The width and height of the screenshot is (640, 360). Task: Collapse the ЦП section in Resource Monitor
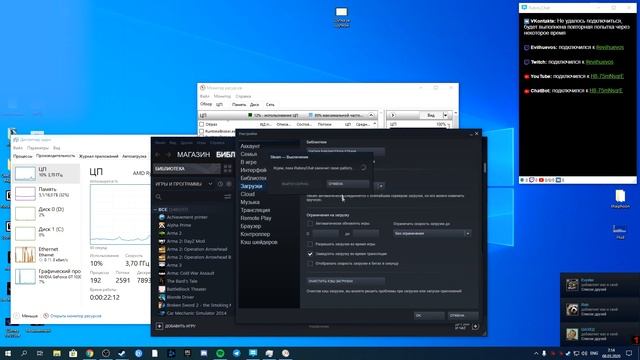[371, 116]
